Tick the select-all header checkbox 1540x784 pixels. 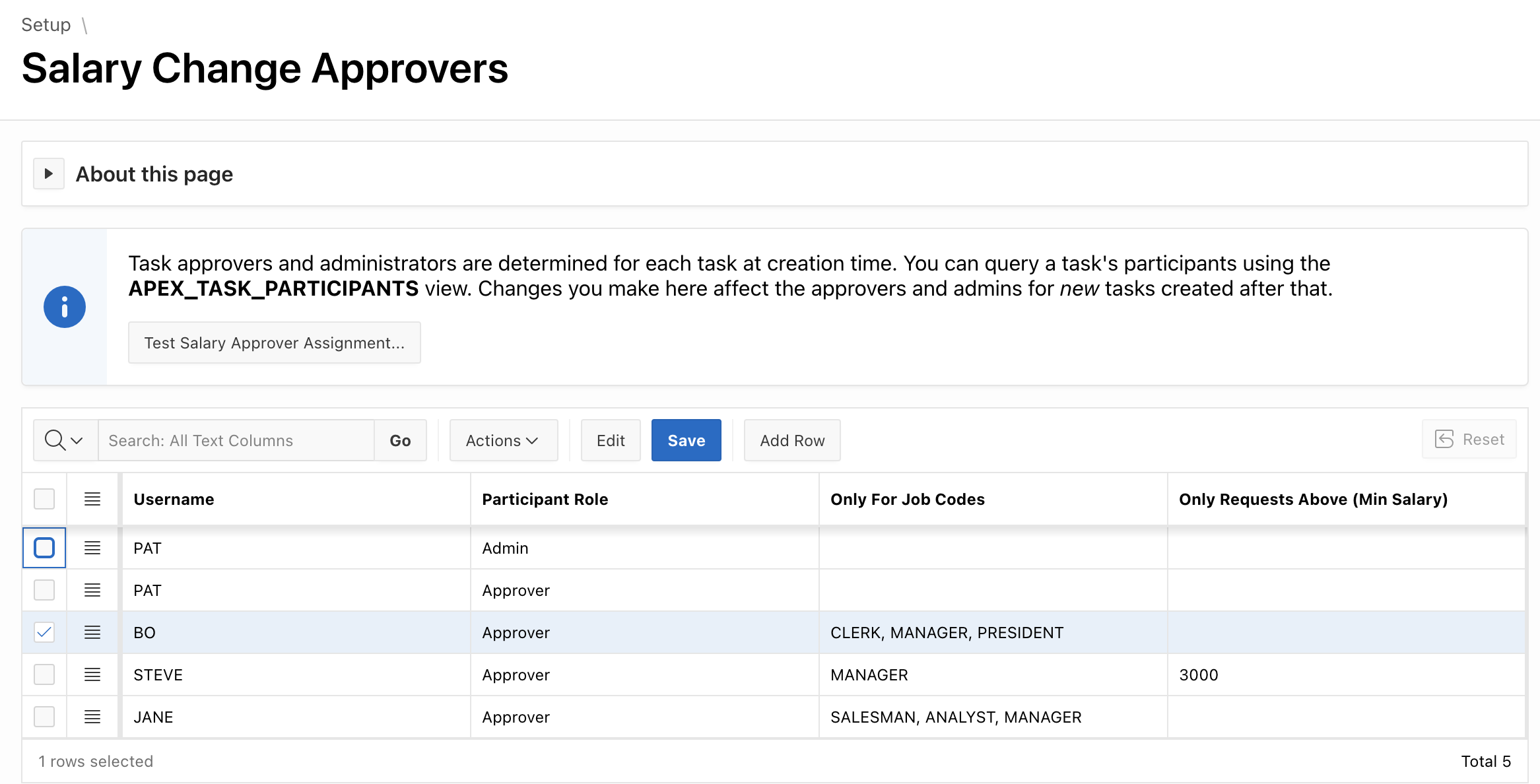[x=44, y=499]
